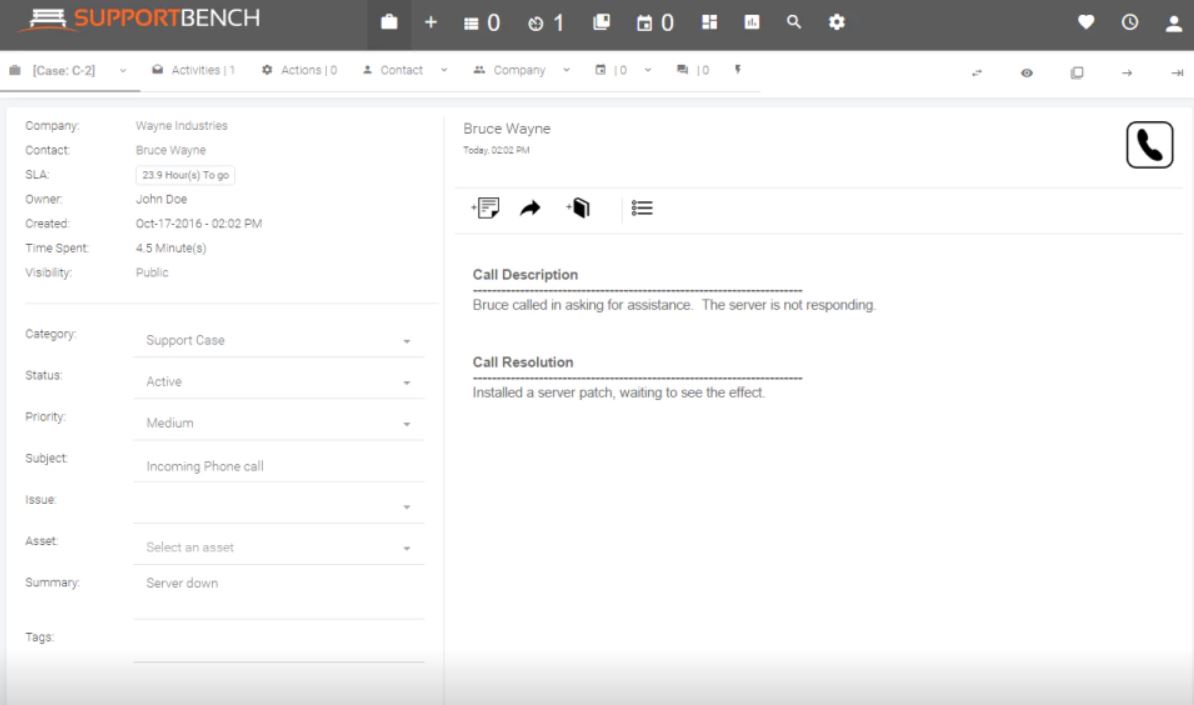
Task: Click the Today, 02:02 PM timestamp
Action: click(496, 151)
